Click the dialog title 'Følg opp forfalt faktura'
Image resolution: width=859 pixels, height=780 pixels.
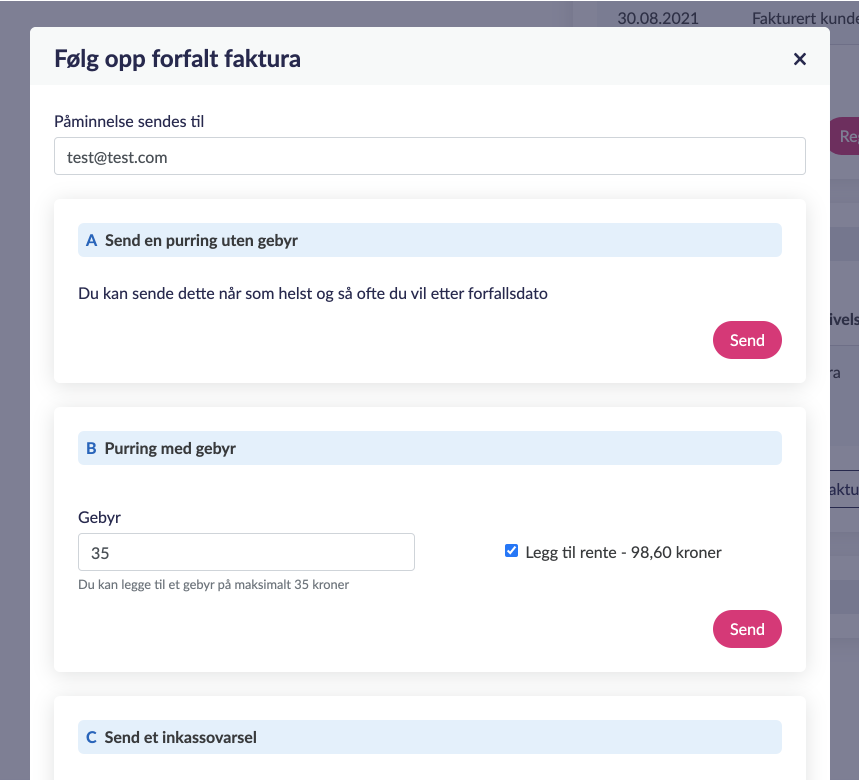click(177, 59)
